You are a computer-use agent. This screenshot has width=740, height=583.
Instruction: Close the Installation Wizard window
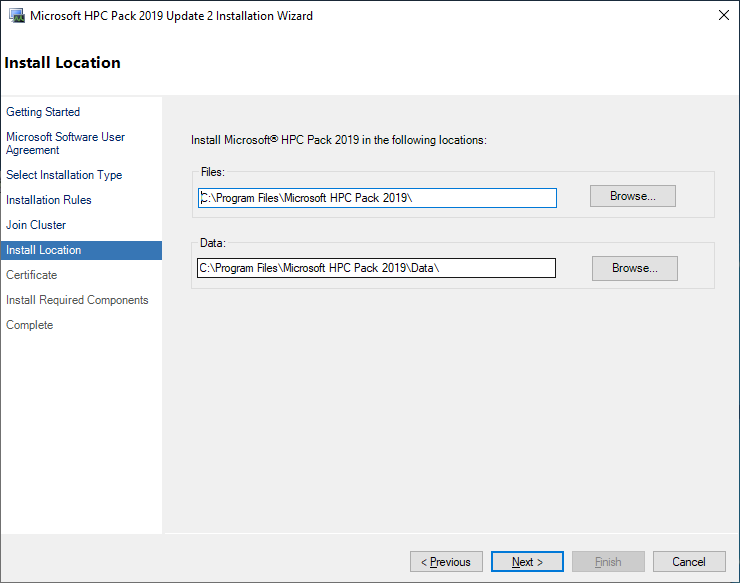[723, 15]
